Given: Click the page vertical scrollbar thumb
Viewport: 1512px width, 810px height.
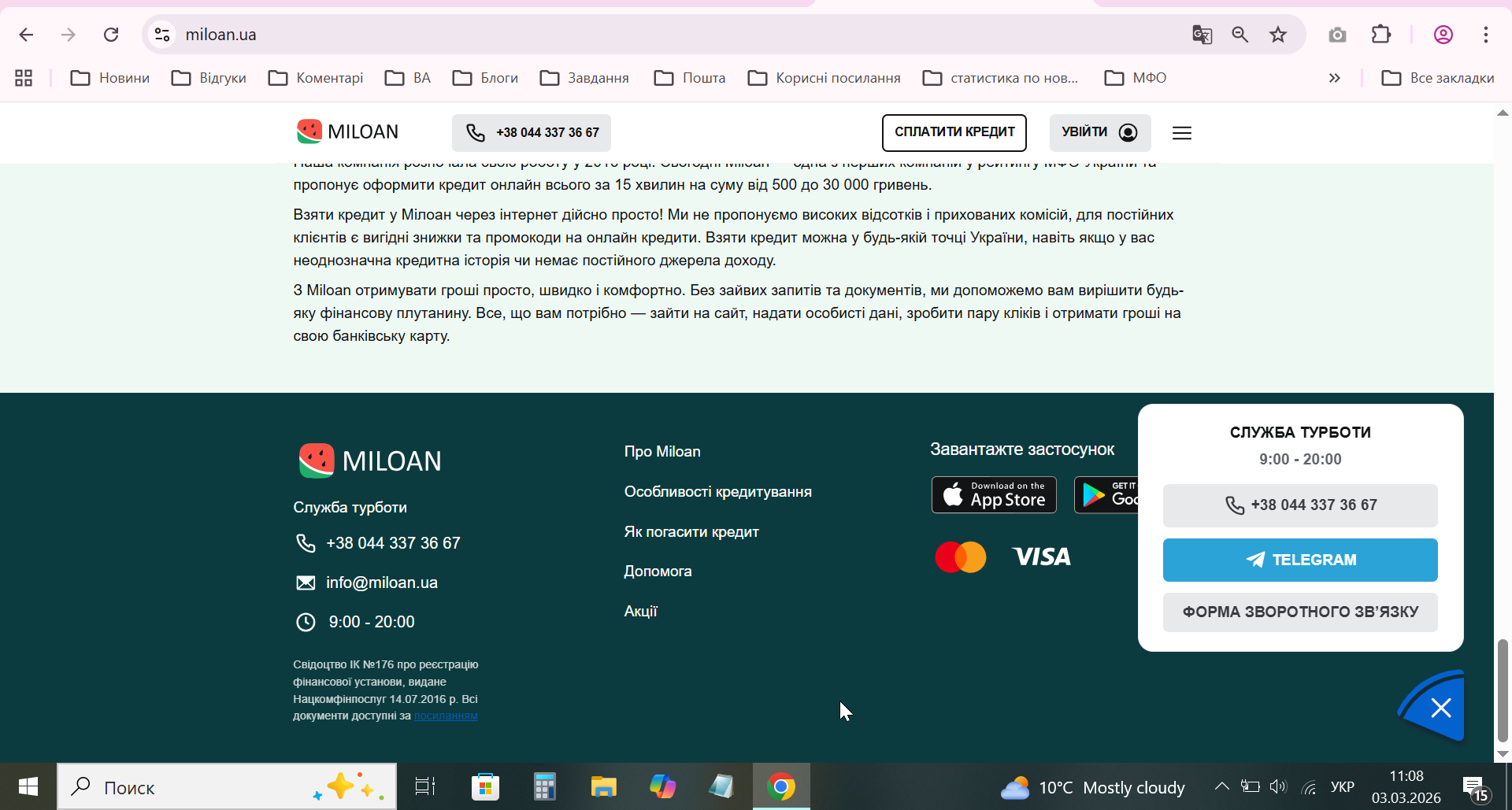Looking at the screenshot, I should coord(1503,690).
